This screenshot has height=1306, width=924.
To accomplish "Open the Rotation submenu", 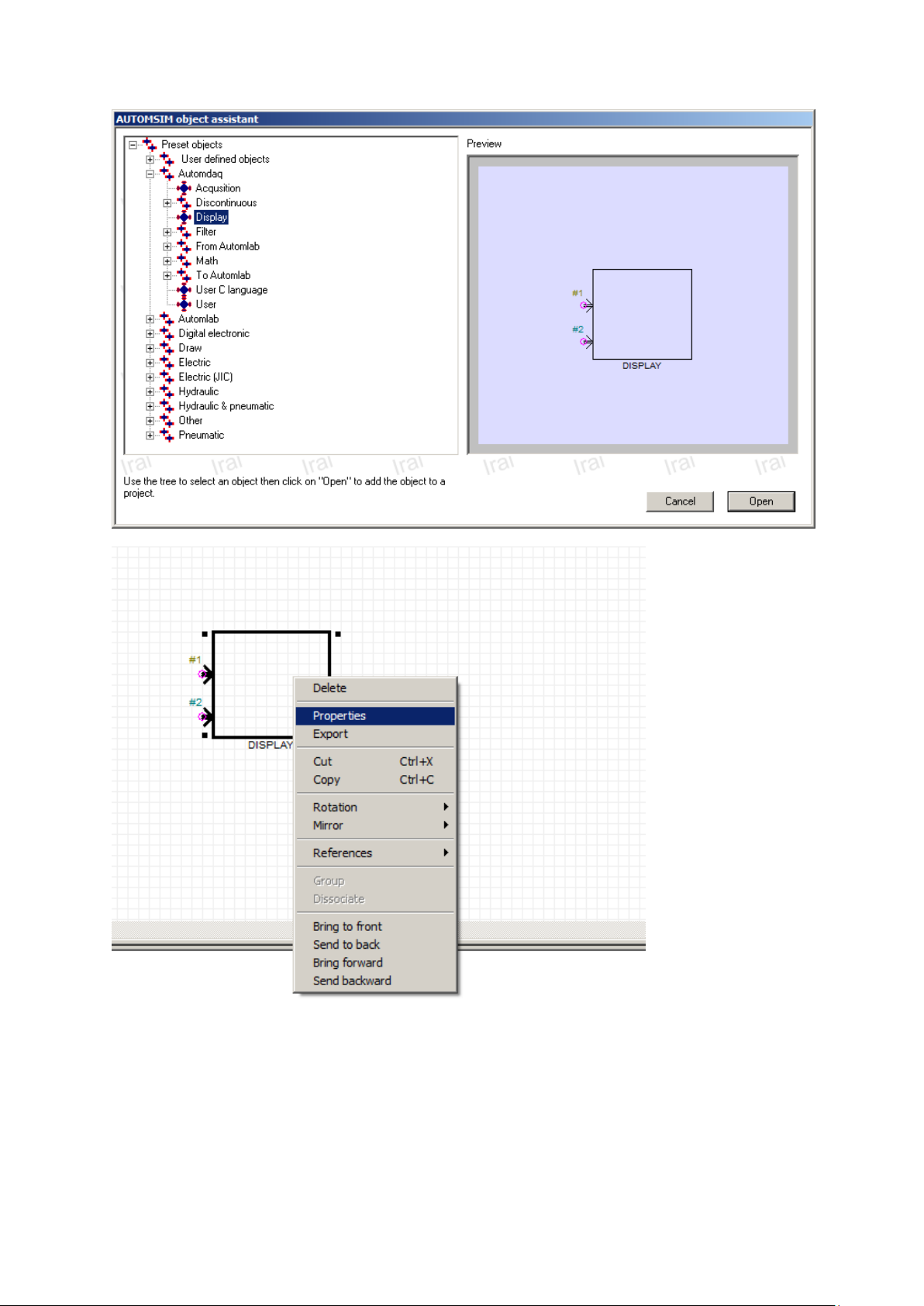I will click(375, 808).
